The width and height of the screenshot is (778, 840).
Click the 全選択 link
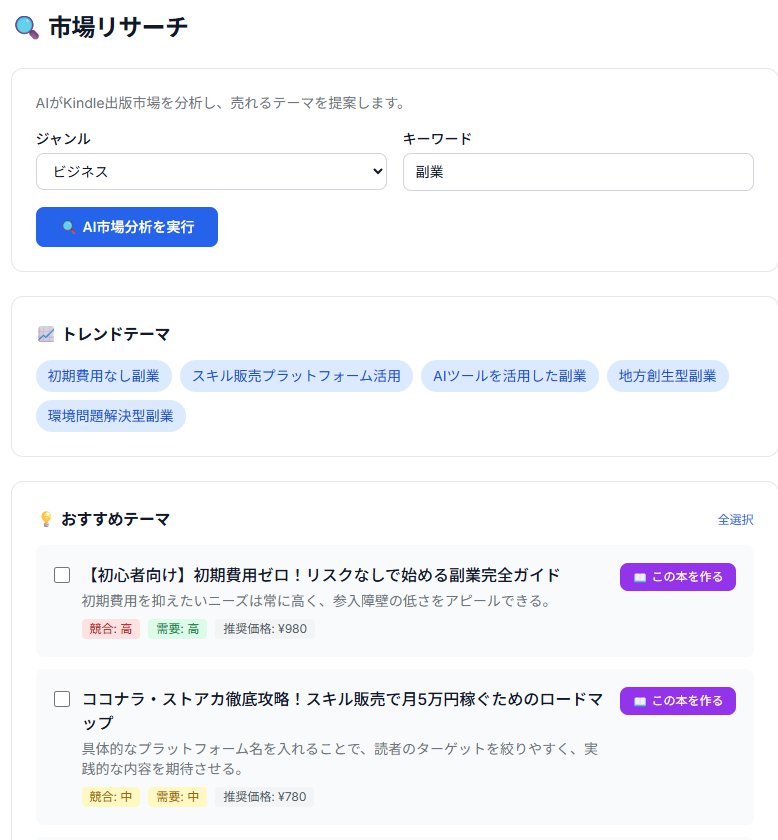point(735,520)
